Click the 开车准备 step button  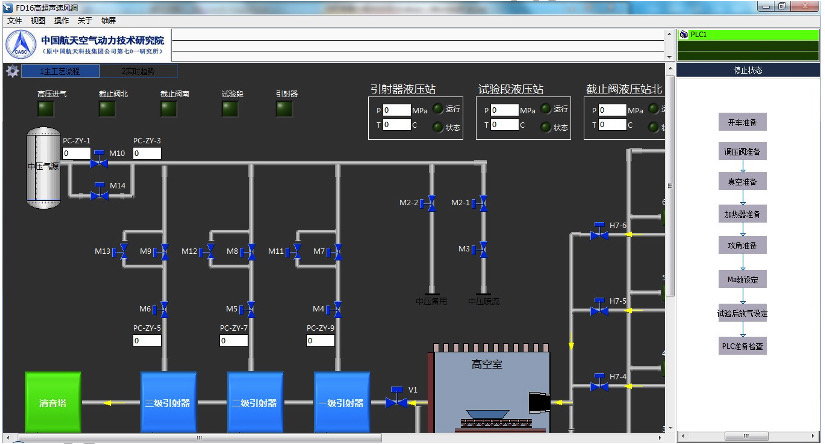741,122
